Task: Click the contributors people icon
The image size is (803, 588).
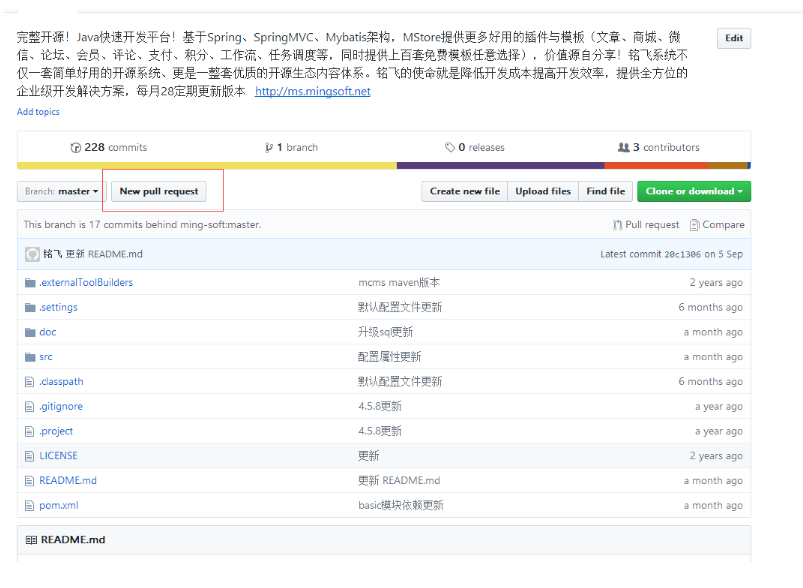Action: (624, 148)
